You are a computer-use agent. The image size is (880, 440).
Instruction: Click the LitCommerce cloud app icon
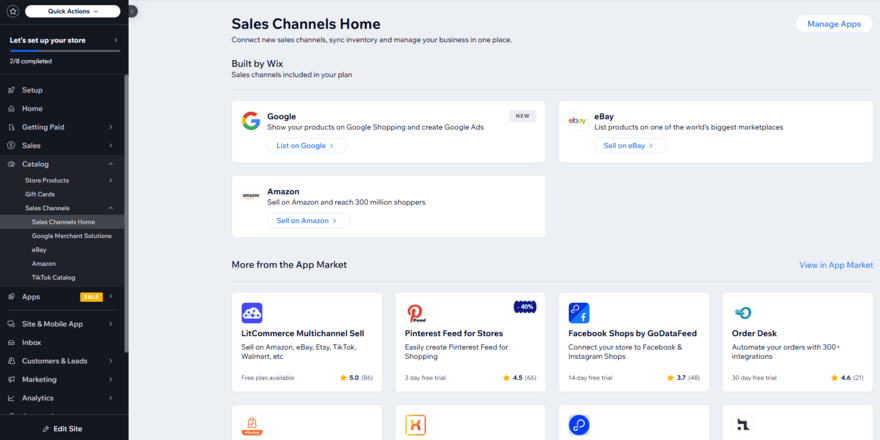coord(252,313)
